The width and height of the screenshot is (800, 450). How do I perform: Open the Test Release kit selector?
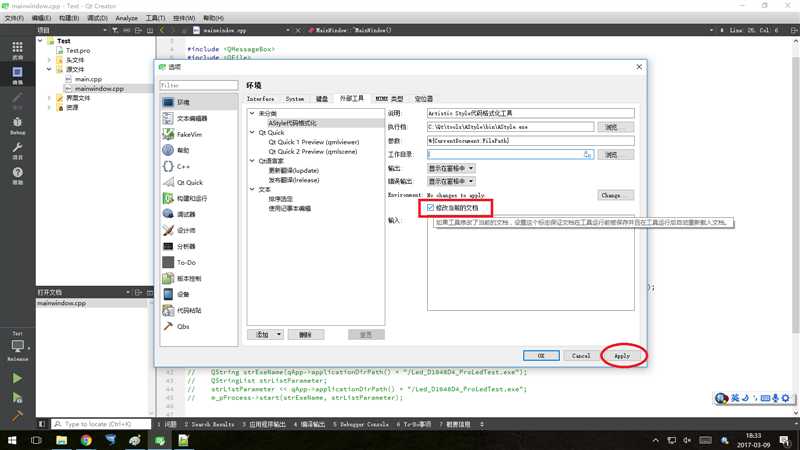[x=17, y=347]
